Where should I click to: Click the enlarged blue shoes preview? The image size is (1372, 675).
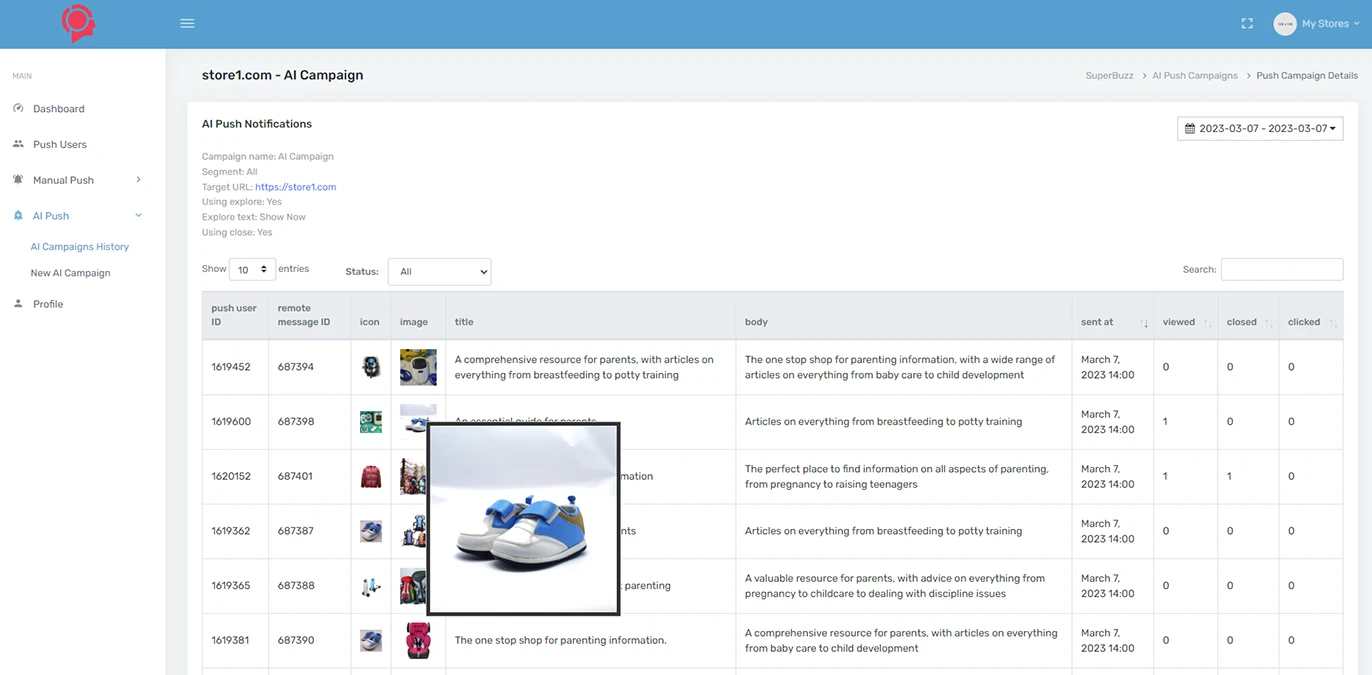coord(524,519)
